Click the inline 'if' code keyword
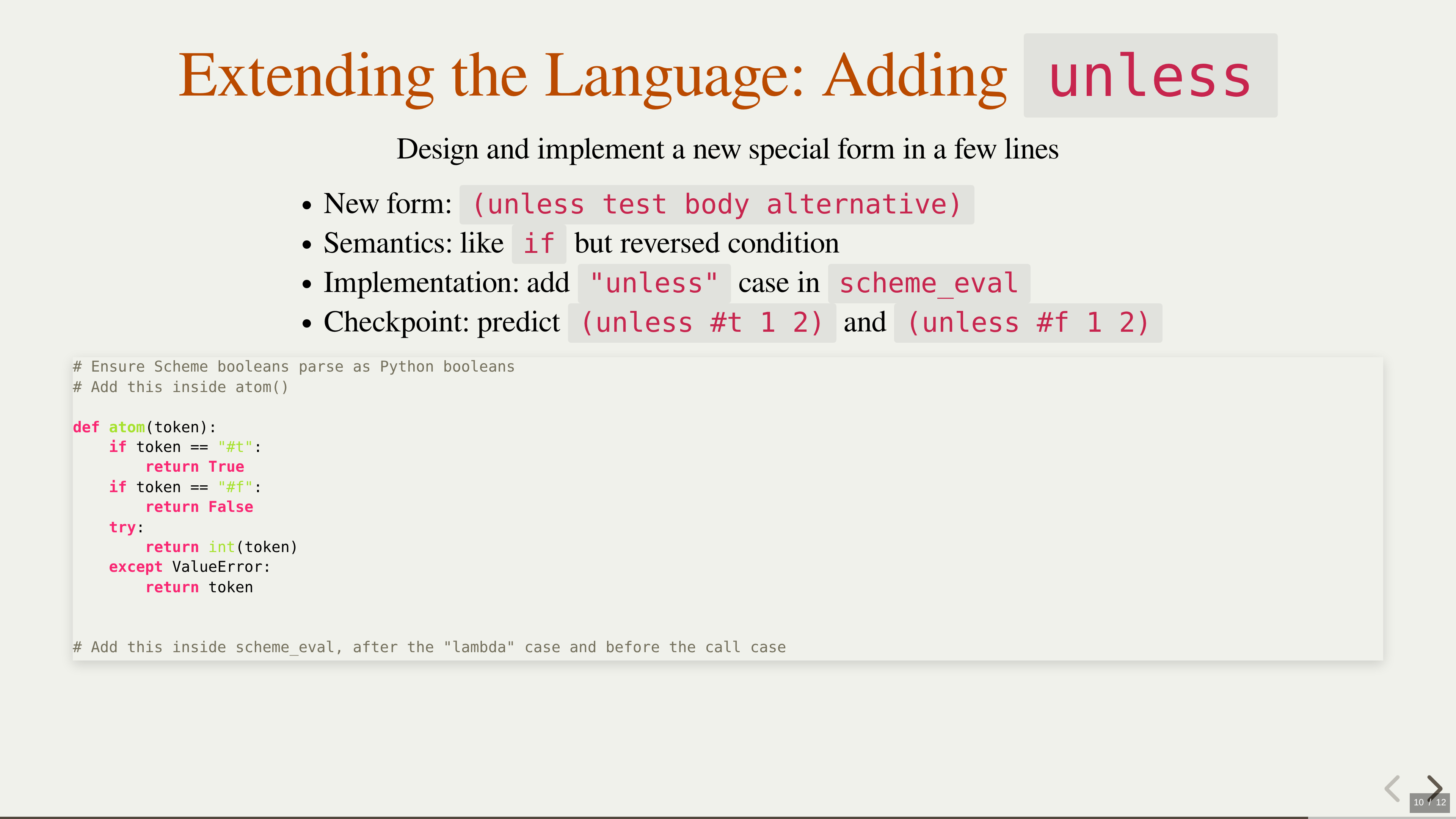The height and width of the screenshot is (819, 1456). pyautogui.click(x=539, y=244)
